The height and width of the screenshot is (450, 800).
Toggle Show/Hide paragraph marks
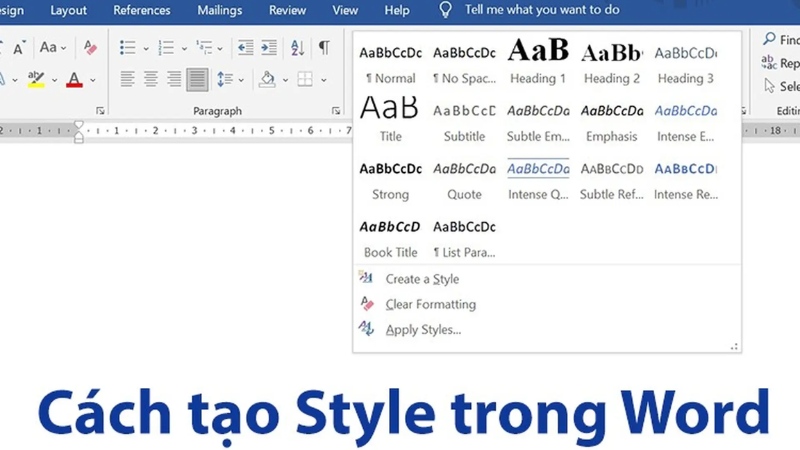tap(324, 48)
